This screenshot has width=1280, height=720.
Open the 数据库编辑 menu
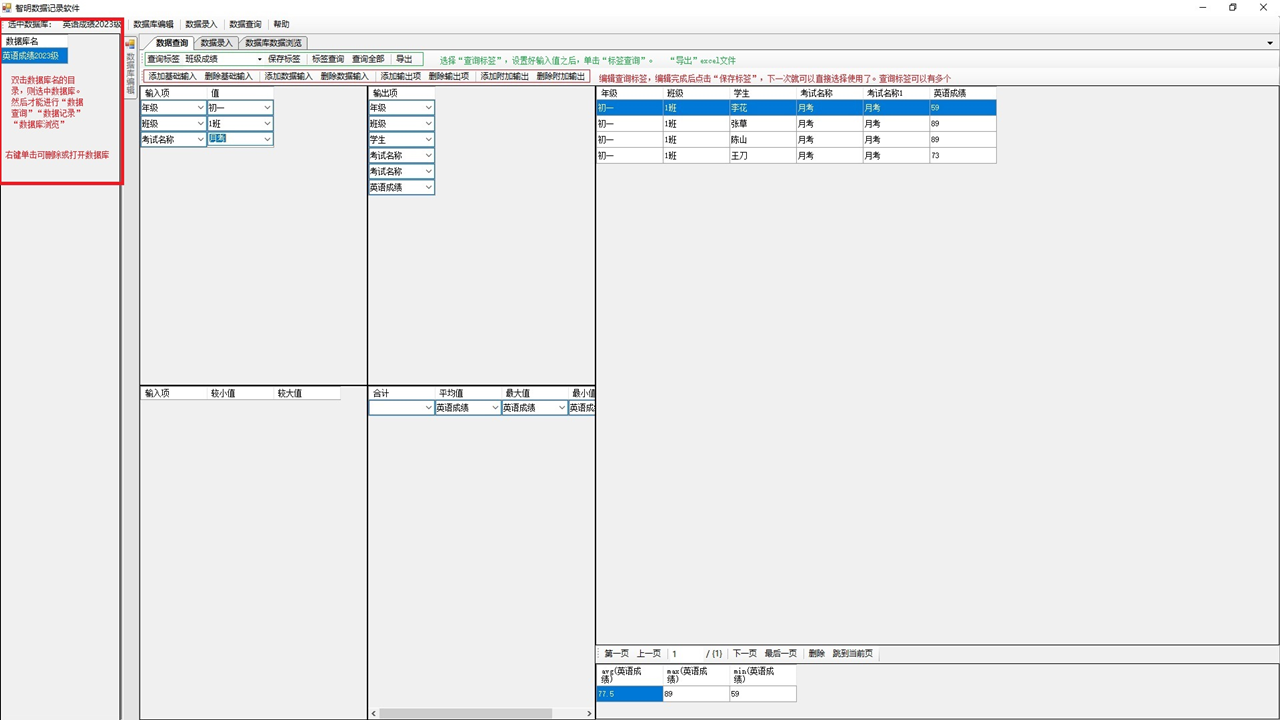153,24
